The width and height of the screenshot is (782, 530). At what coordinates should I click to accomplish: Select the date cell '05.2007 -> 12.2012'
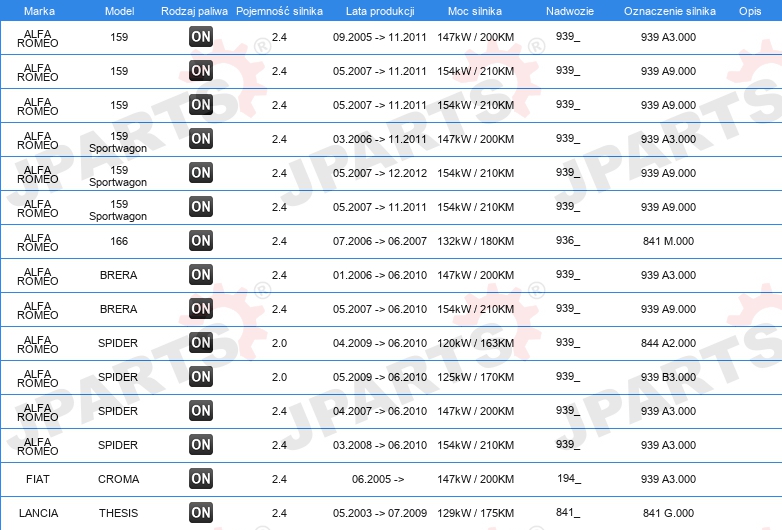point(380,173)
